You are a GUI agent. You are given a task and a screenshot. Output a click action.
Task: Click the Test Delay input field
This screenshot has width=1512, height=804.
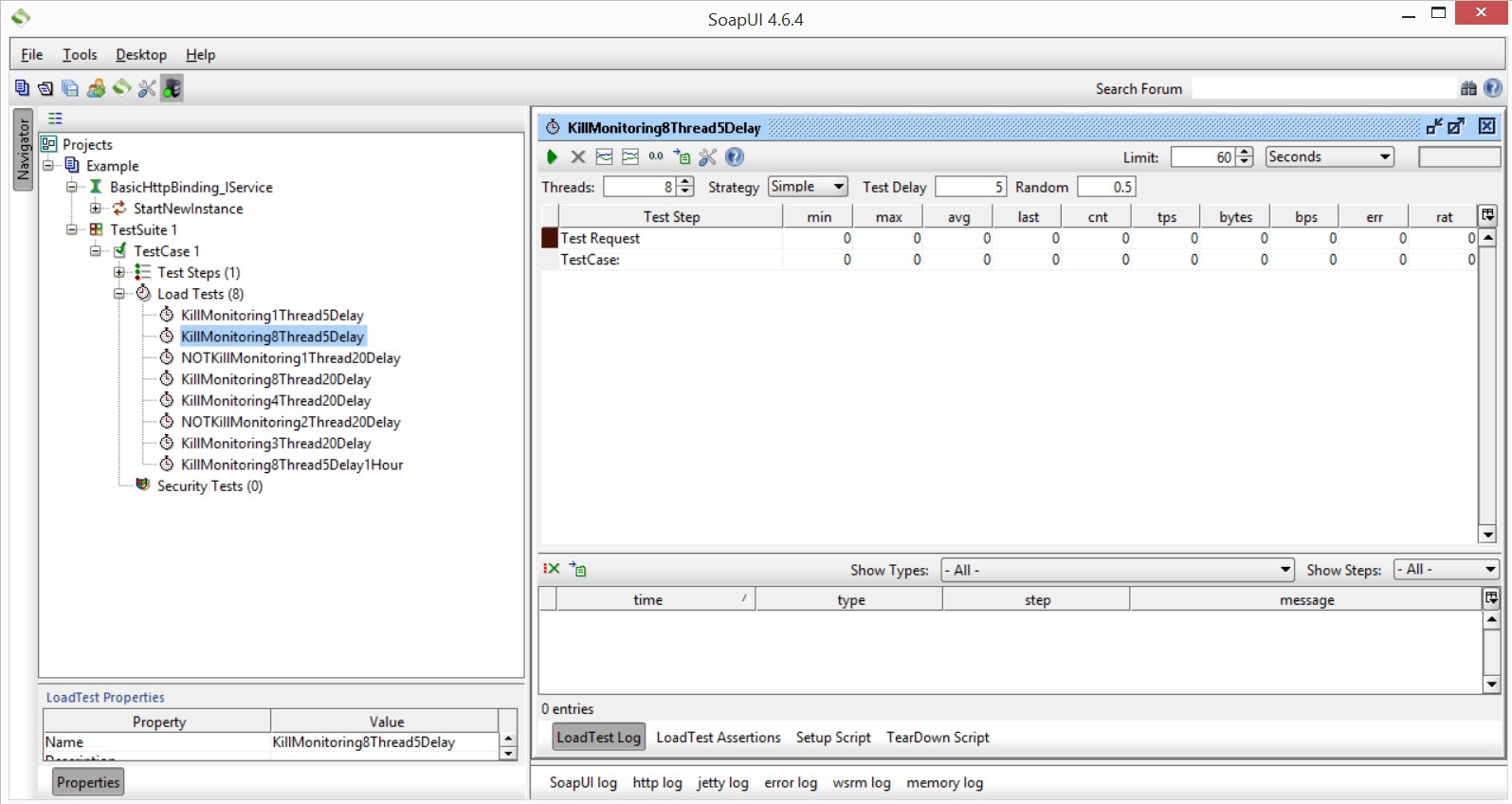[970, 187]
